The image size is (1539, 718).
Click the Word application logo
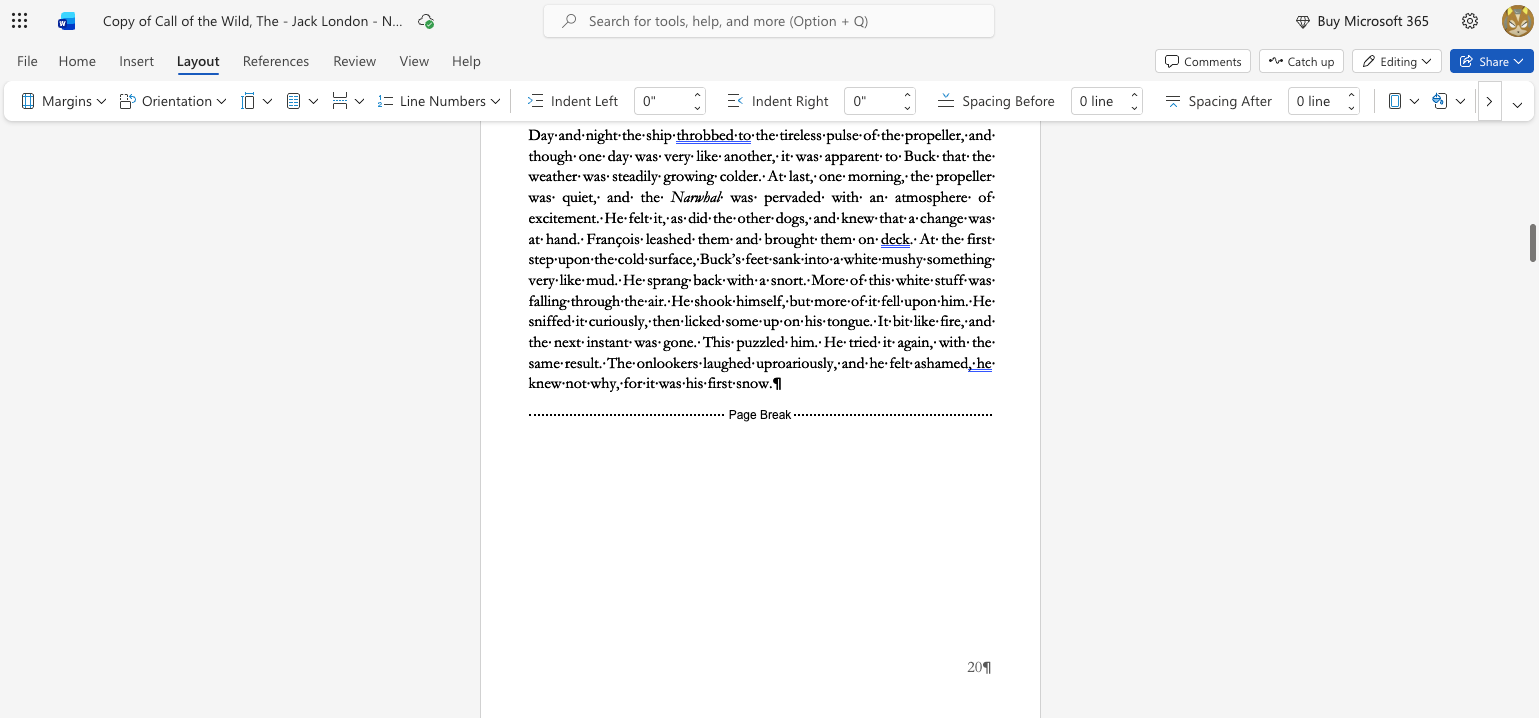[x=67, y=21]
